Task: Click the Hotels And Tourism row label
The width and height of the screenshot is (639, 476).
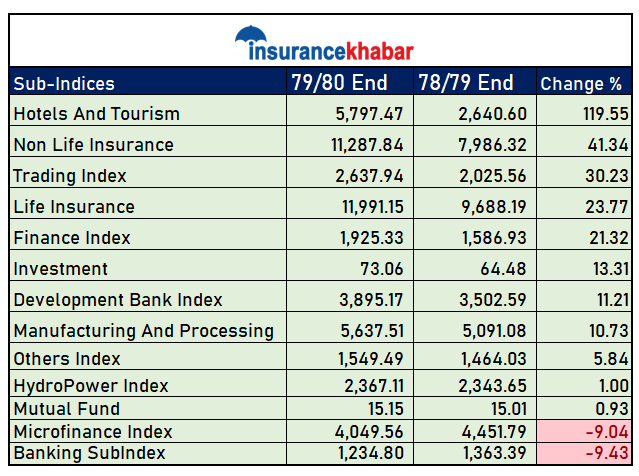Action: pyautogui.click(x=96, y=114)
